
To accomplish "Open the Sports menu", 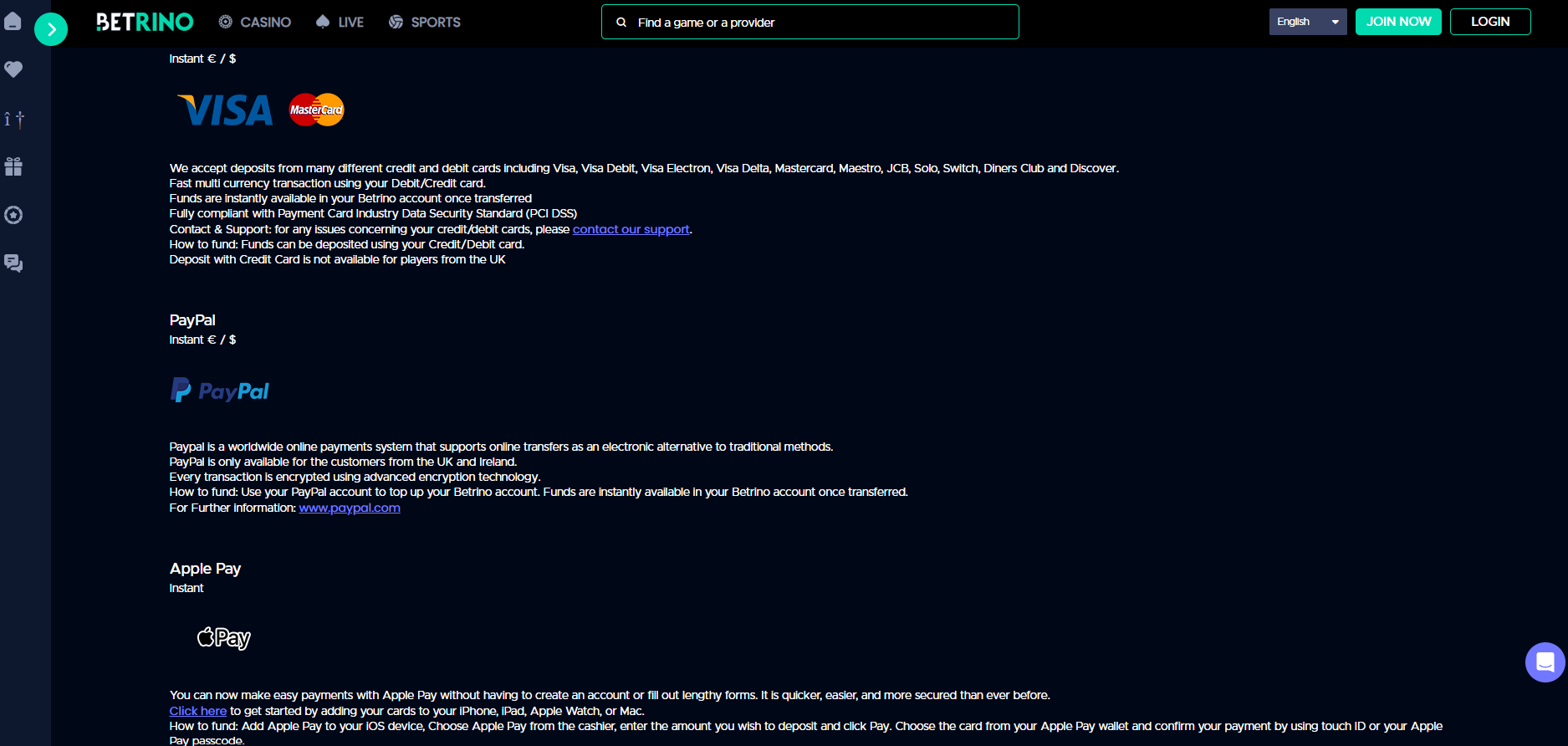I will (425, 22).
